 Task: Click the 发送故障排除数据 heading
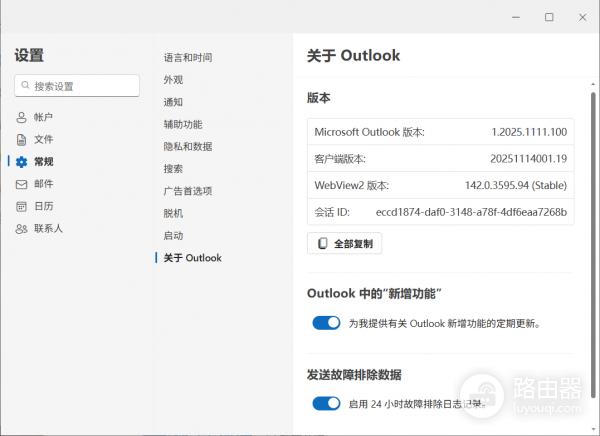click(x=354, y=374)
